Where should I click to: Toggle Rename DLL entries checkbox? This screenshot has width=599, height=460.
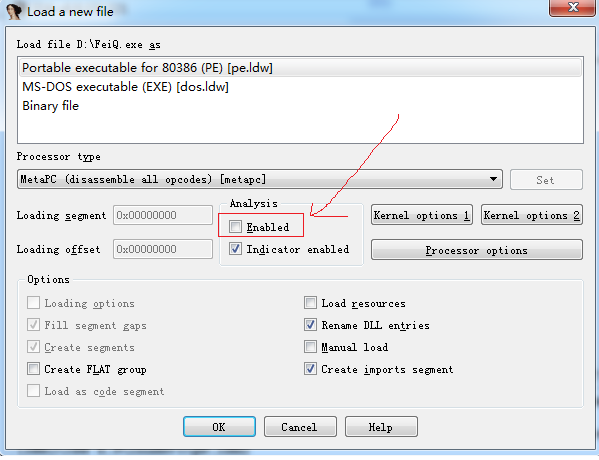coord(310,325)
